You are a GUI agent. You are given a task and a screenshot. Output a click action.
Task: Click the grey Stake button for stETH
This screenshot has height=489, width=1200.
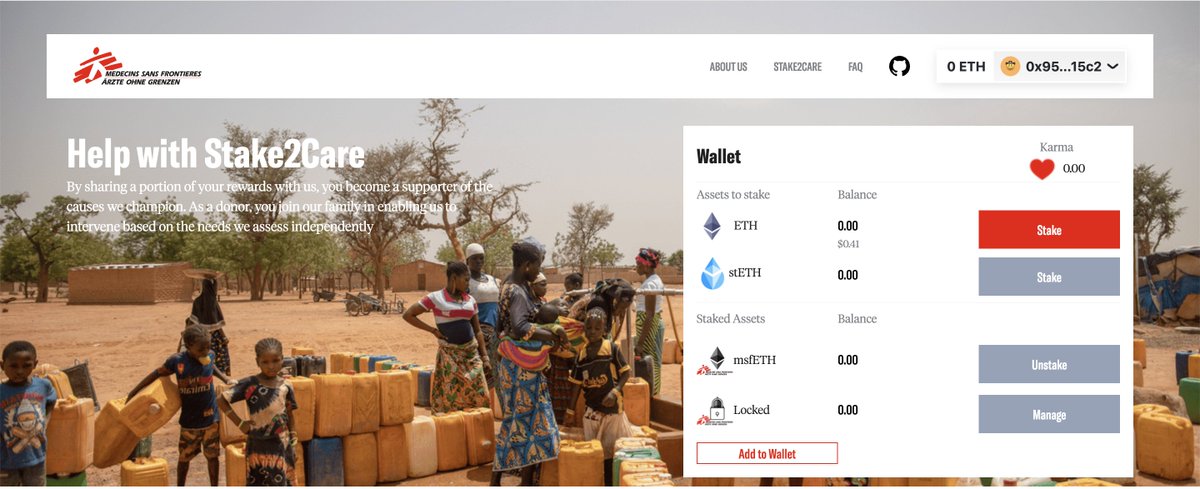coord(1049,277)
